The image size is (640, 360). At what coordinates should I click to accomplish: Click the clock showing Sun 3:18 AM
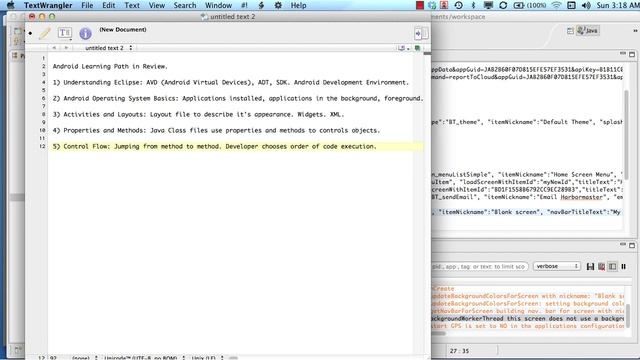pos(617,5)
